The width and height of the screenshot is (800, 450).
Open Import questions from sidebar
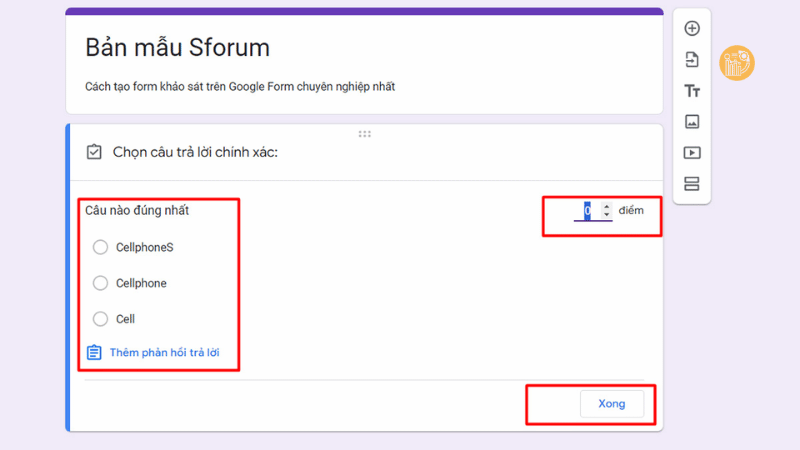tap(692, 60)
